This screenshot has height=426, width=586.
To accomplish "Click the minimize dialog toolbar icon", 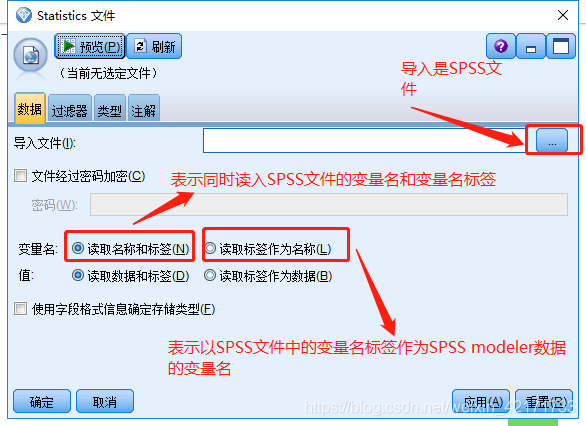I will click(x=531, y=46).
